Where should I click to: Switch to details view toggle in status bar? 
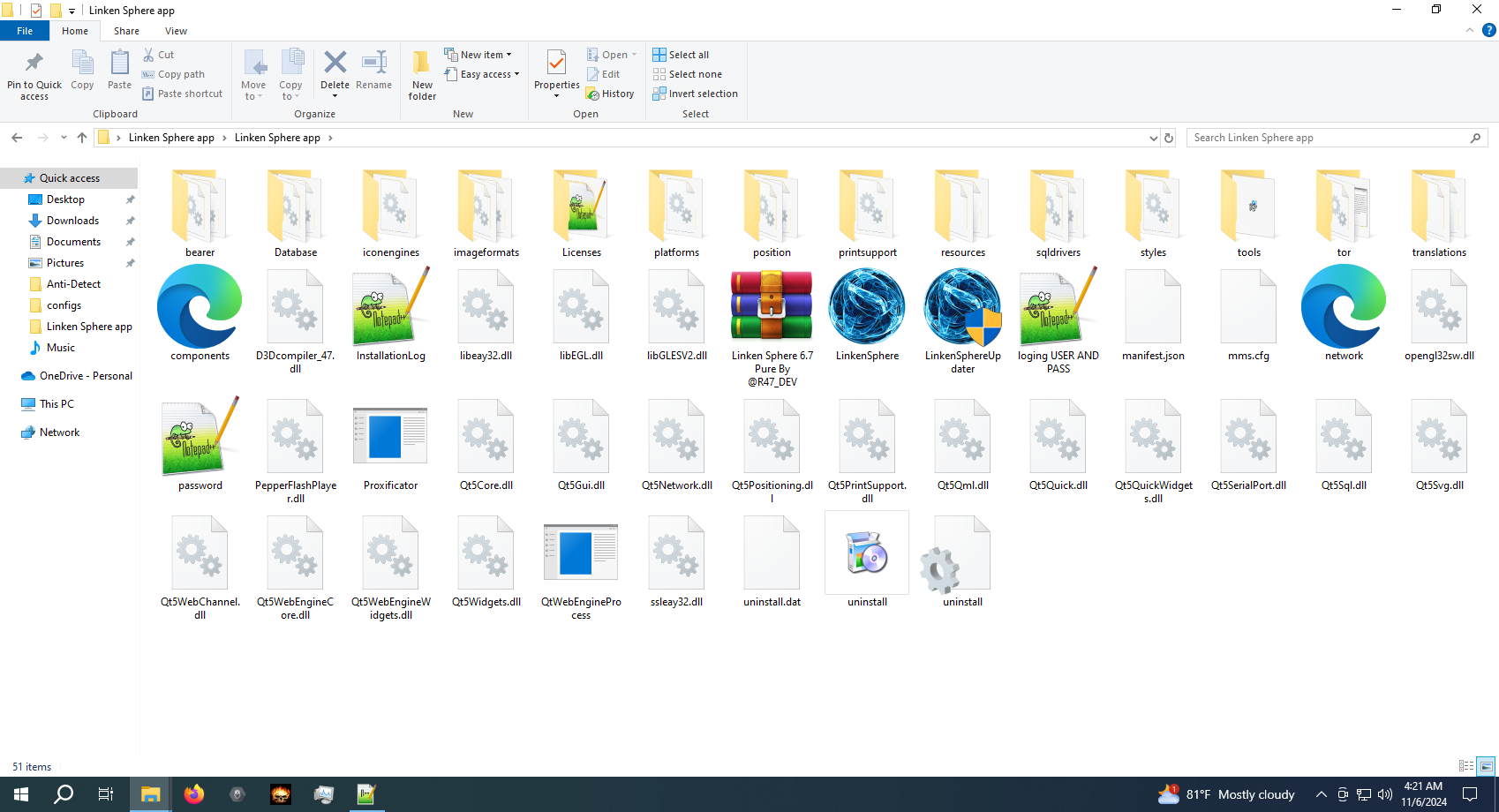(x=1466, y=766)
